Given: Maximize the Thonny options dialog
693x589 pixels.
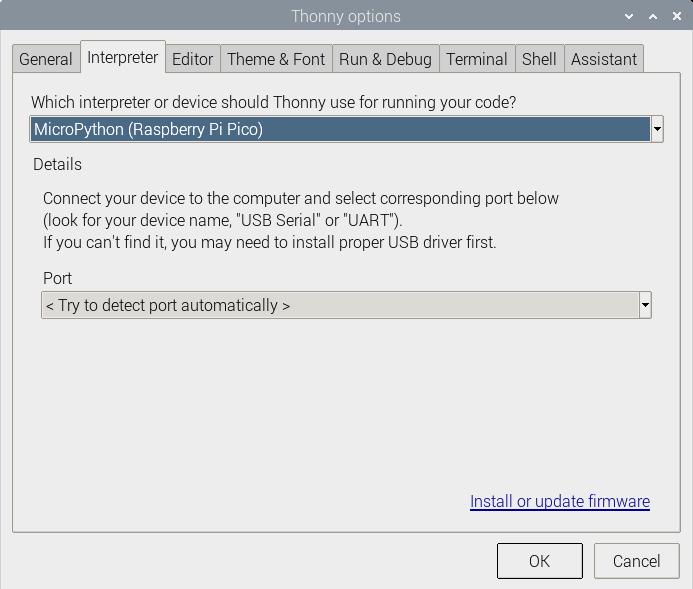Looking at the screenshot, I should click(x=653, y=16).
